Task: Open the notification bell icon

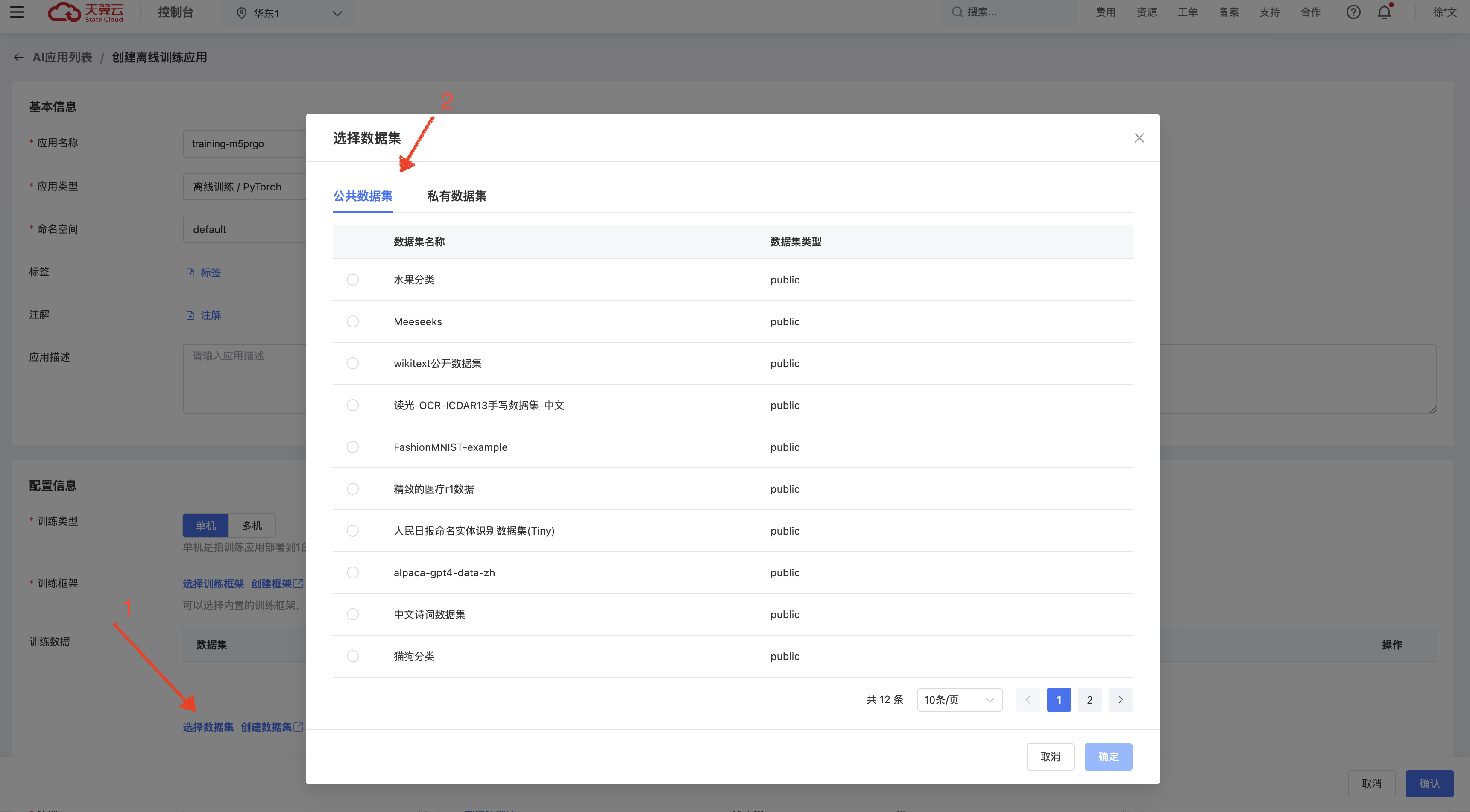Action: coord(1384,12)
